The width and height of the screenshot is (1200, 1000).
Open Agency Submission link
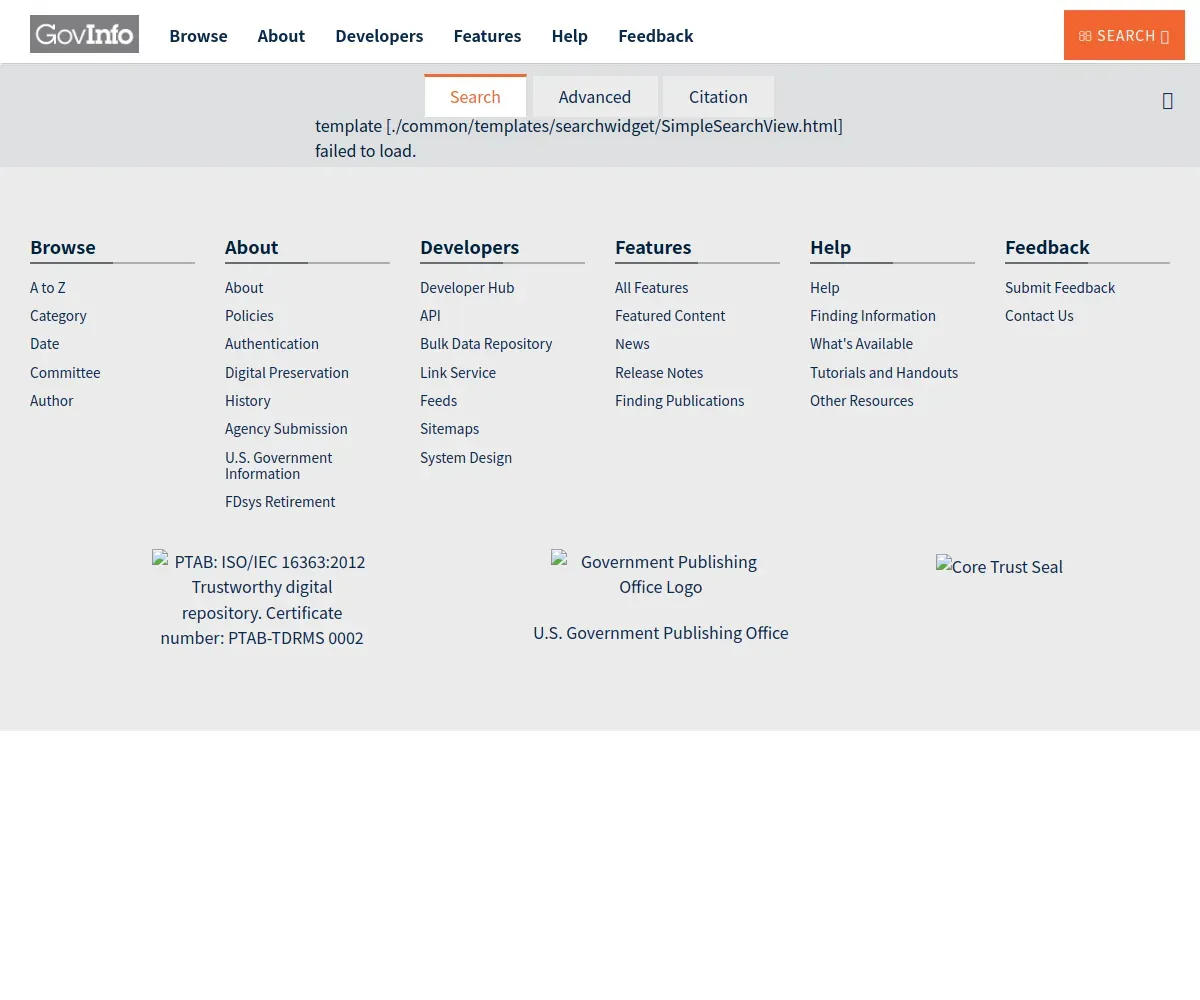(286, 429)
